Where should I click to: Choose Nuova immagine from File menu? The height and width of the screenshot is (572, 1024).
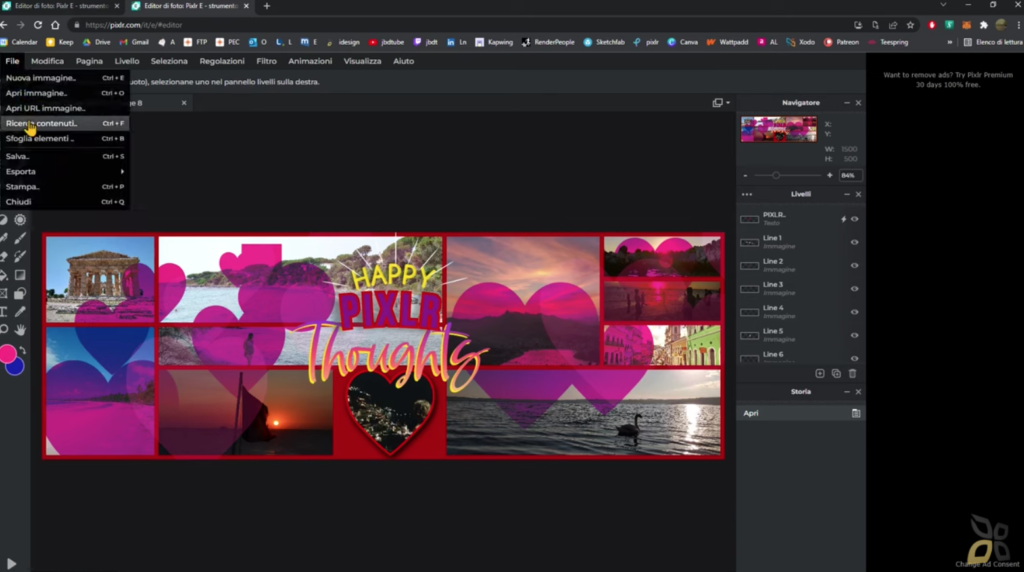click(65, 78)
